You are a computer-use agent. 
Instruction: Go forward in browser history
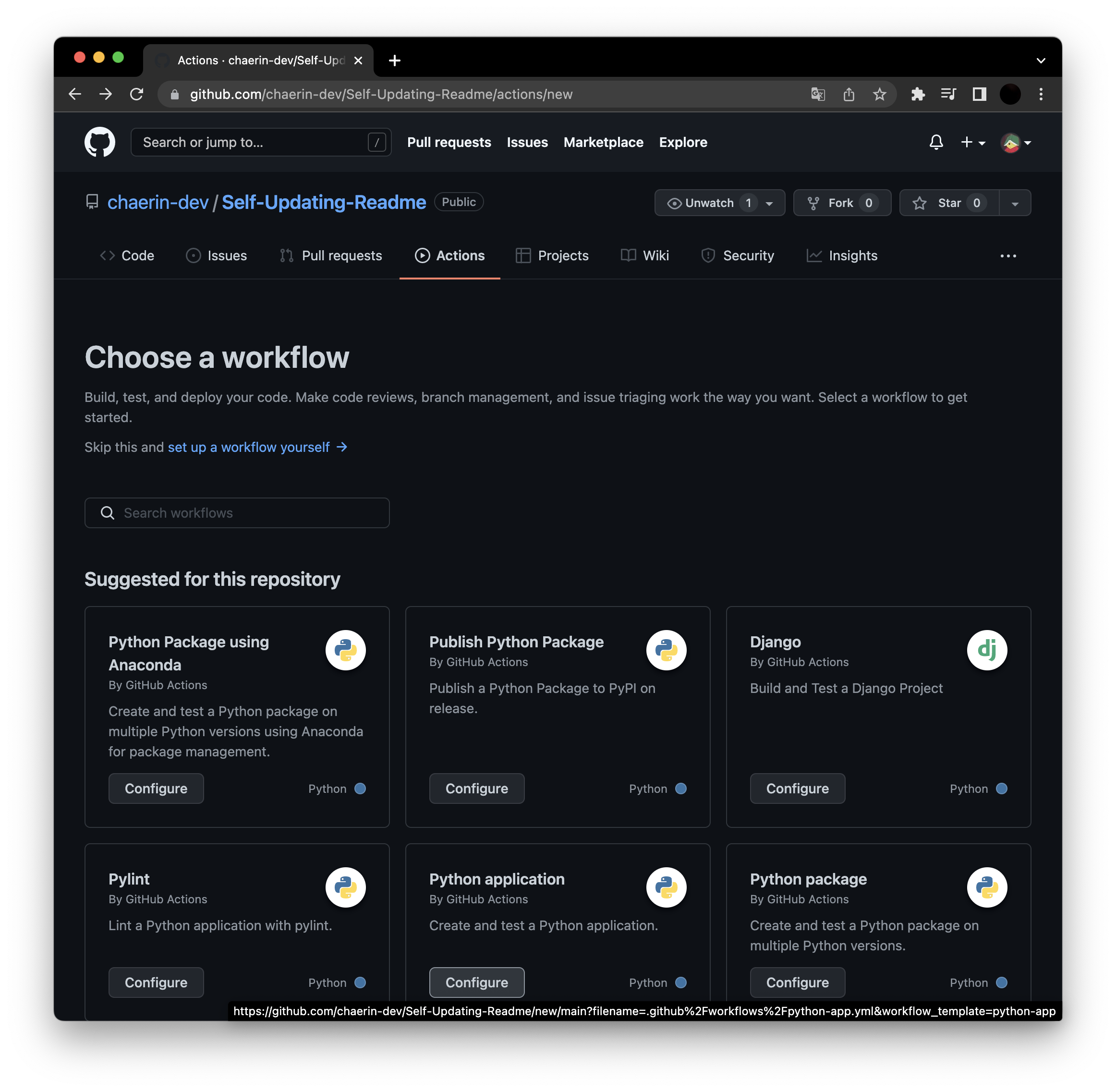(106, 94)
